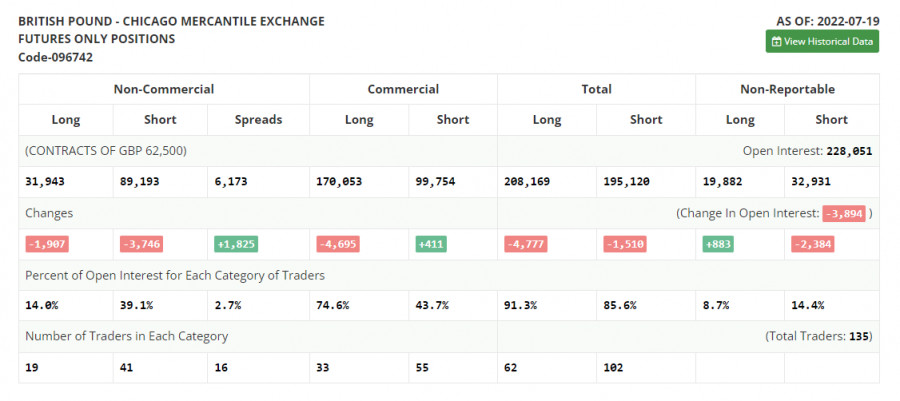Viewport: 900px width, 401px height.
Task: Click the Spreads column header
Action: coord(258,119)
